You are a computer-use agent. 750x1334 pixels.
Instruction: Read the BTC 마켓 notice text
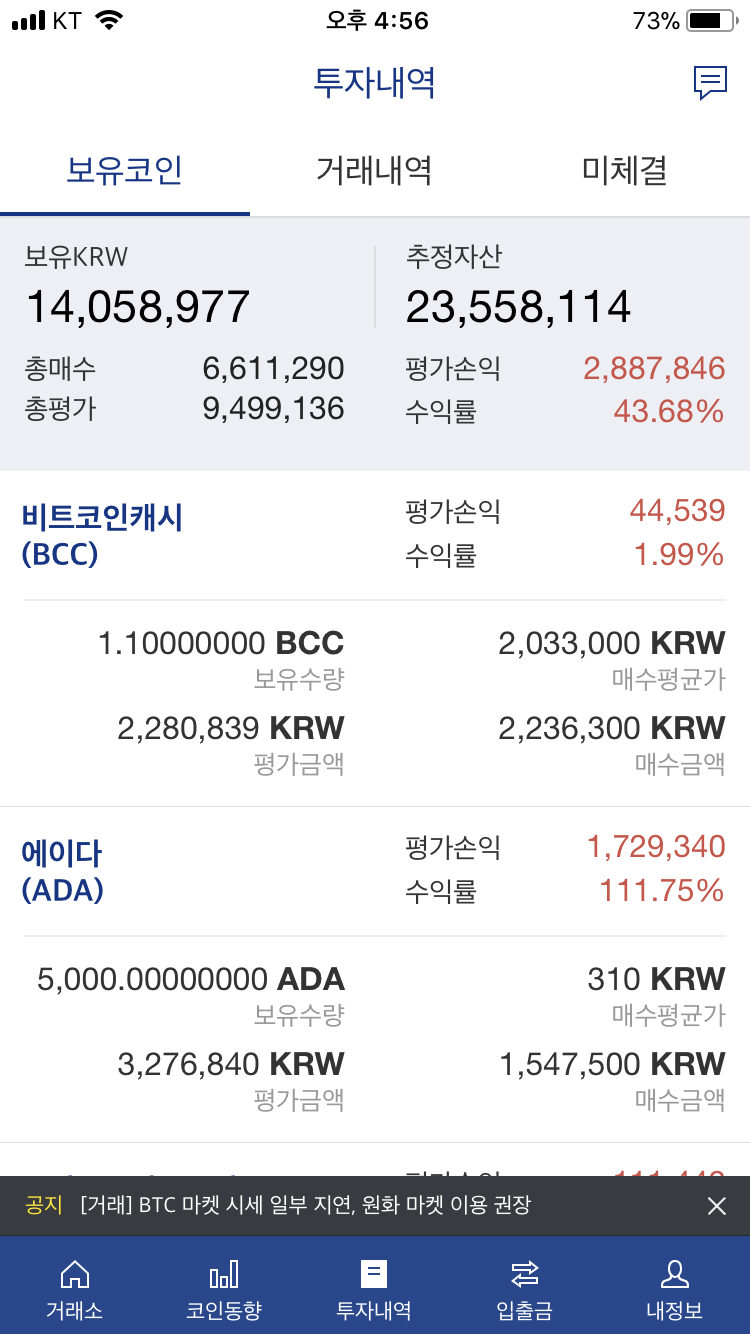tap(305, 1206)
